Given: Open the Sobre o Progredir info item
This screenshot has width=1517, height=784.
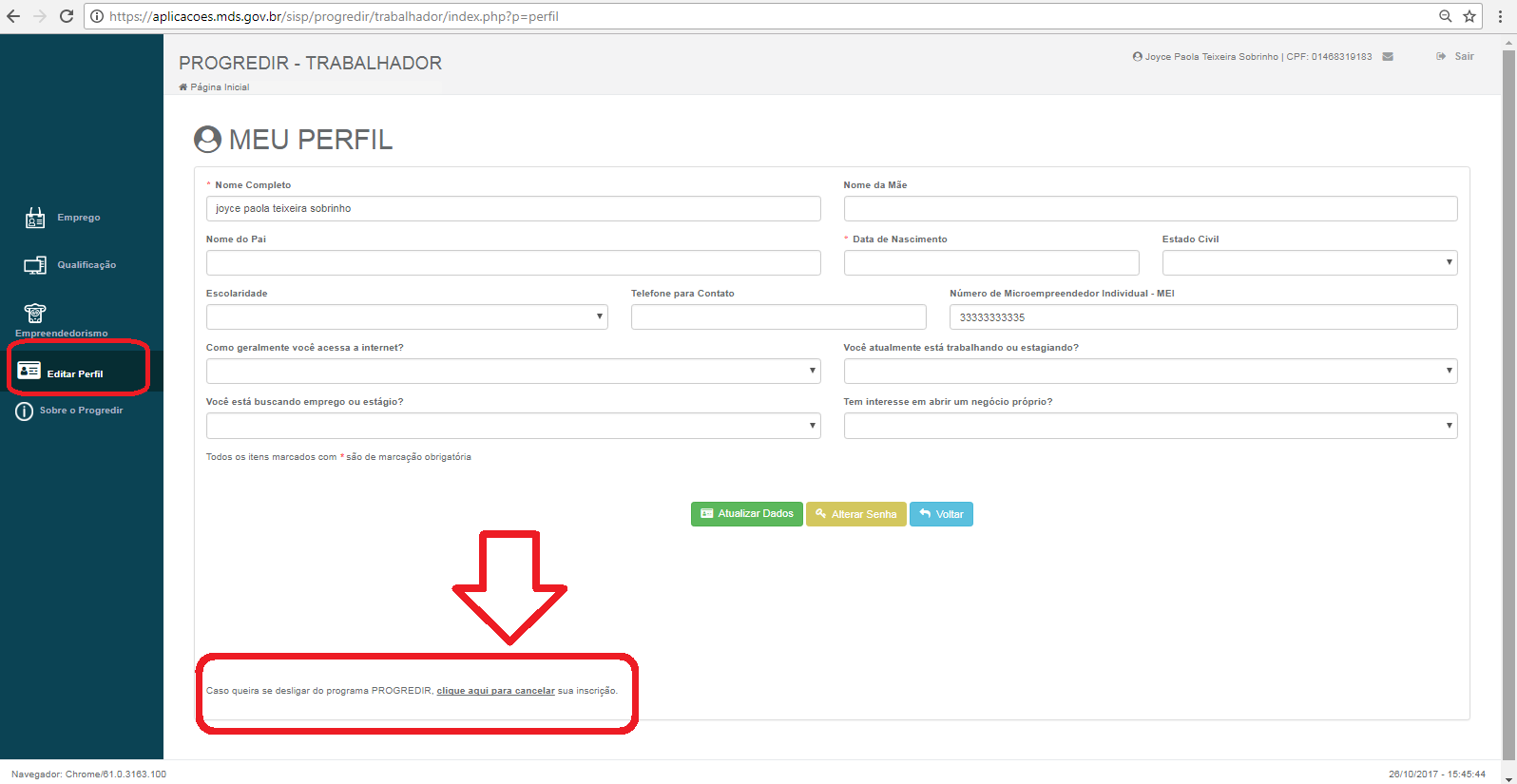Looking at the screenshot, I should [68, 411].
